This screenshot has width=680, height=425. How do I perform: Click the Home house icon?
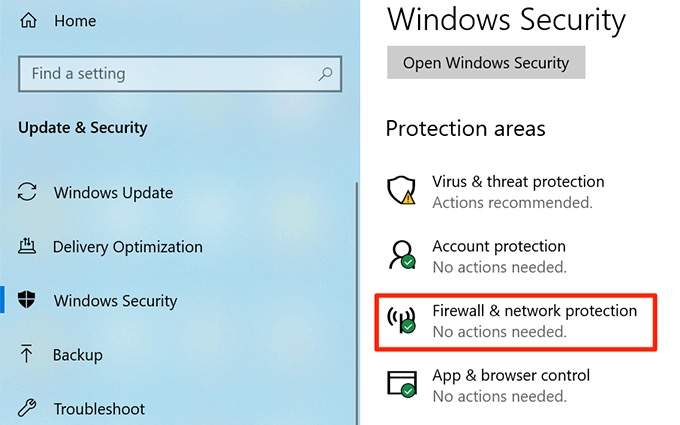[27, 19]
